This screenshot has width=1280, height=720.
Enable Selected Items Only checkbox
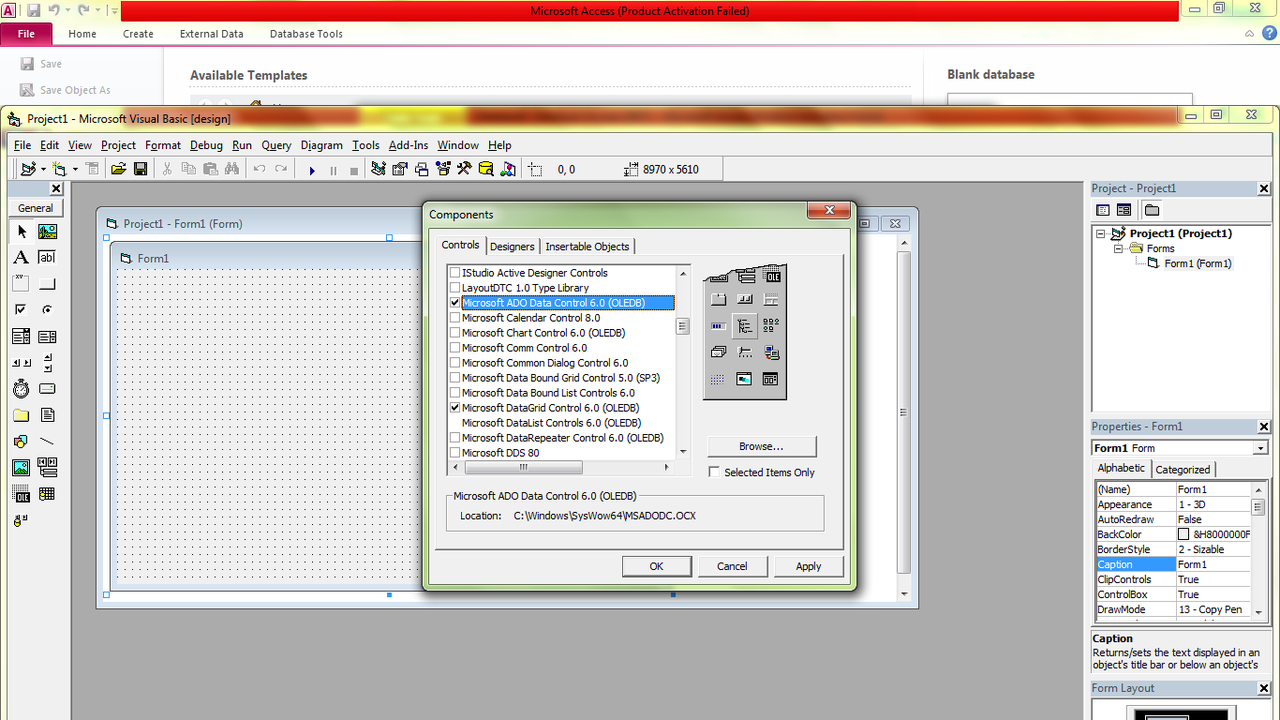click(714, 472)
